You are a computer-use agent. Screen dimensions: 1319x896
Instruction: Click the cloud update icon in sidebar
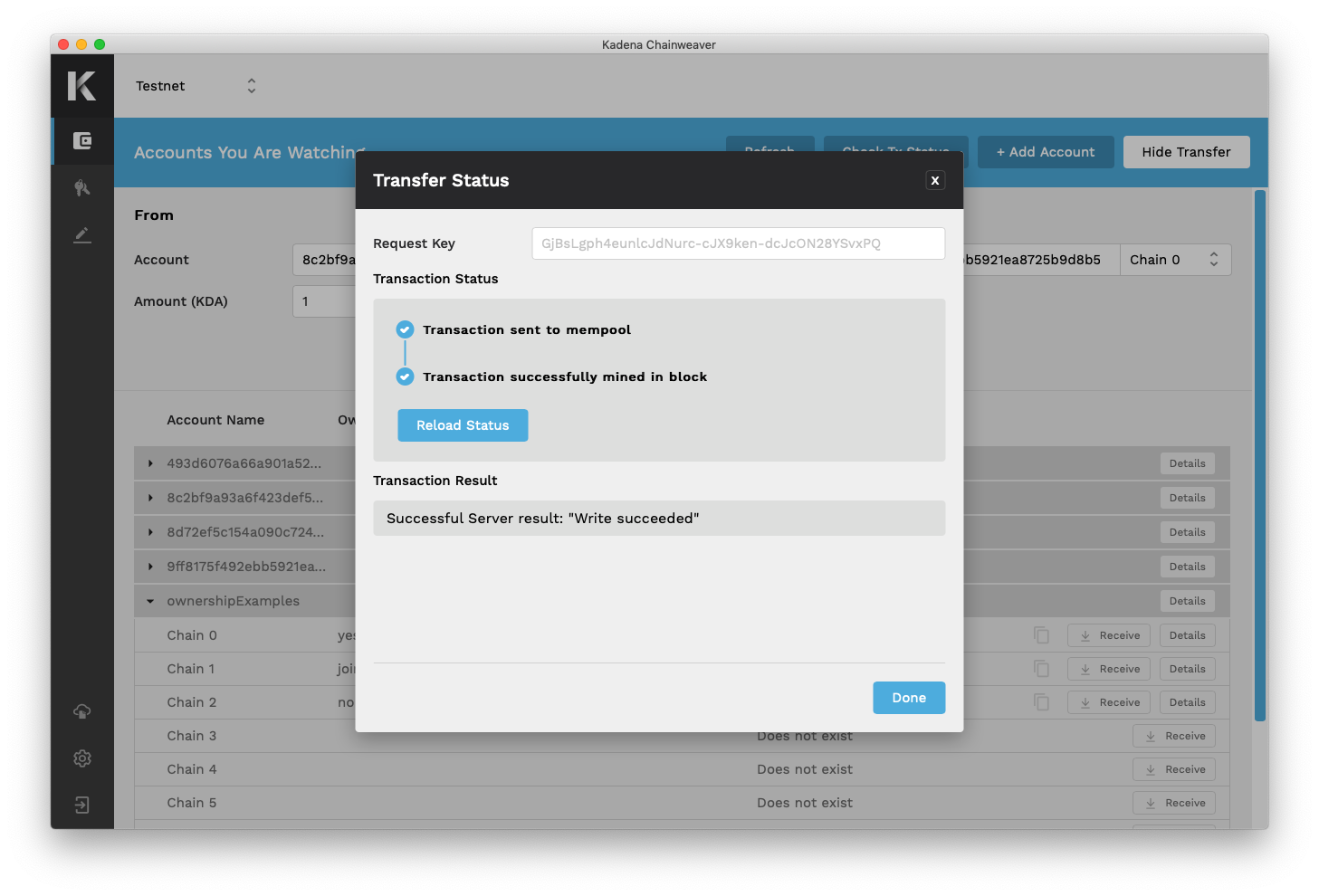(x=82, y=711)
